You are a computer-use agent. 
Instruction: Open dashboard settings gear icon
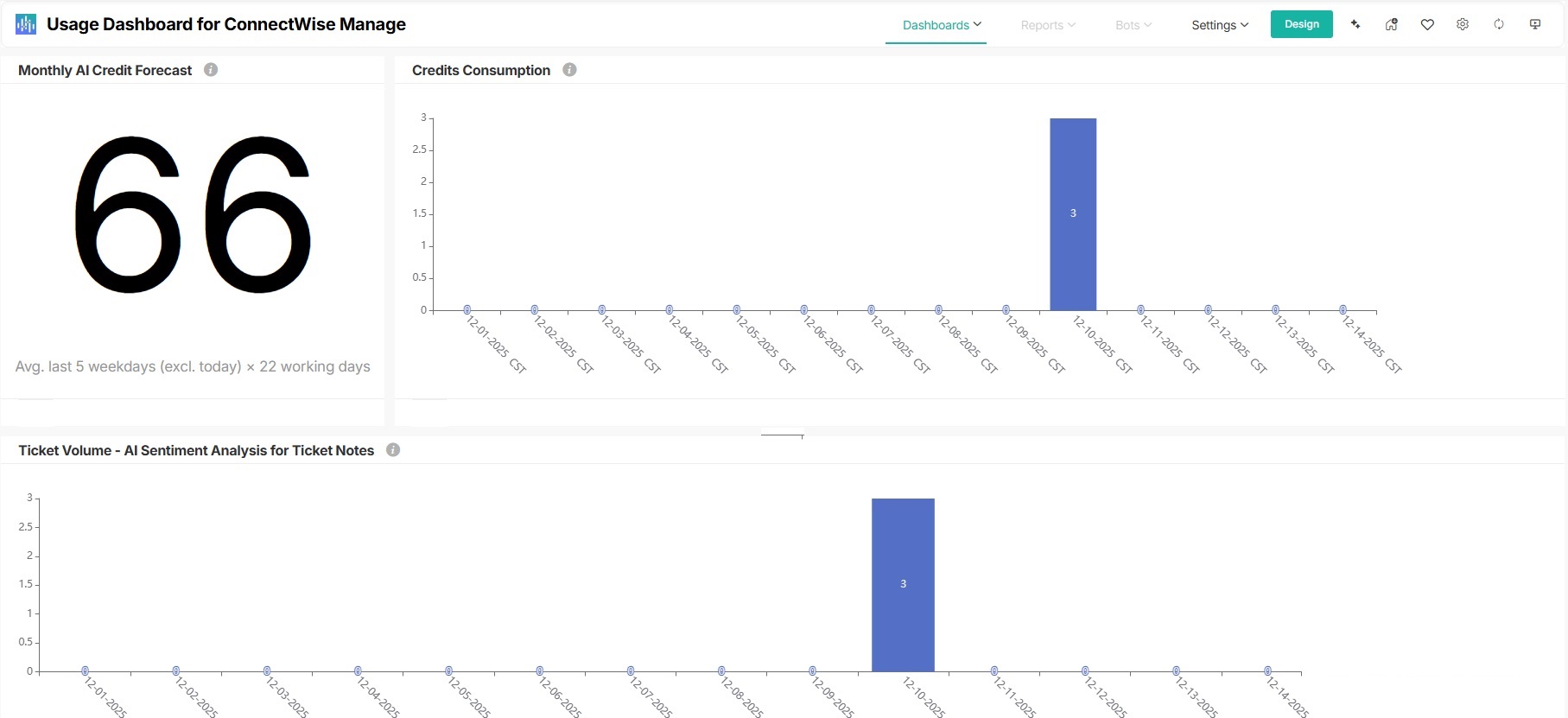1463,24
